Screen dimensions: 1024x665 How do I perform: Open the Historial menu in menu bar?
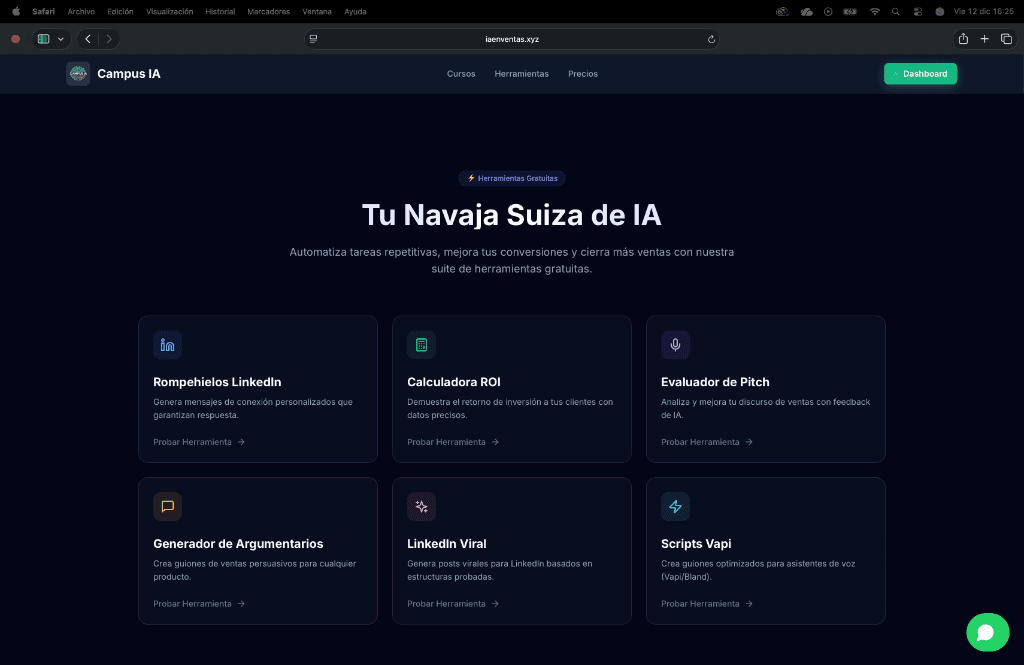click(x=220, y=12)
